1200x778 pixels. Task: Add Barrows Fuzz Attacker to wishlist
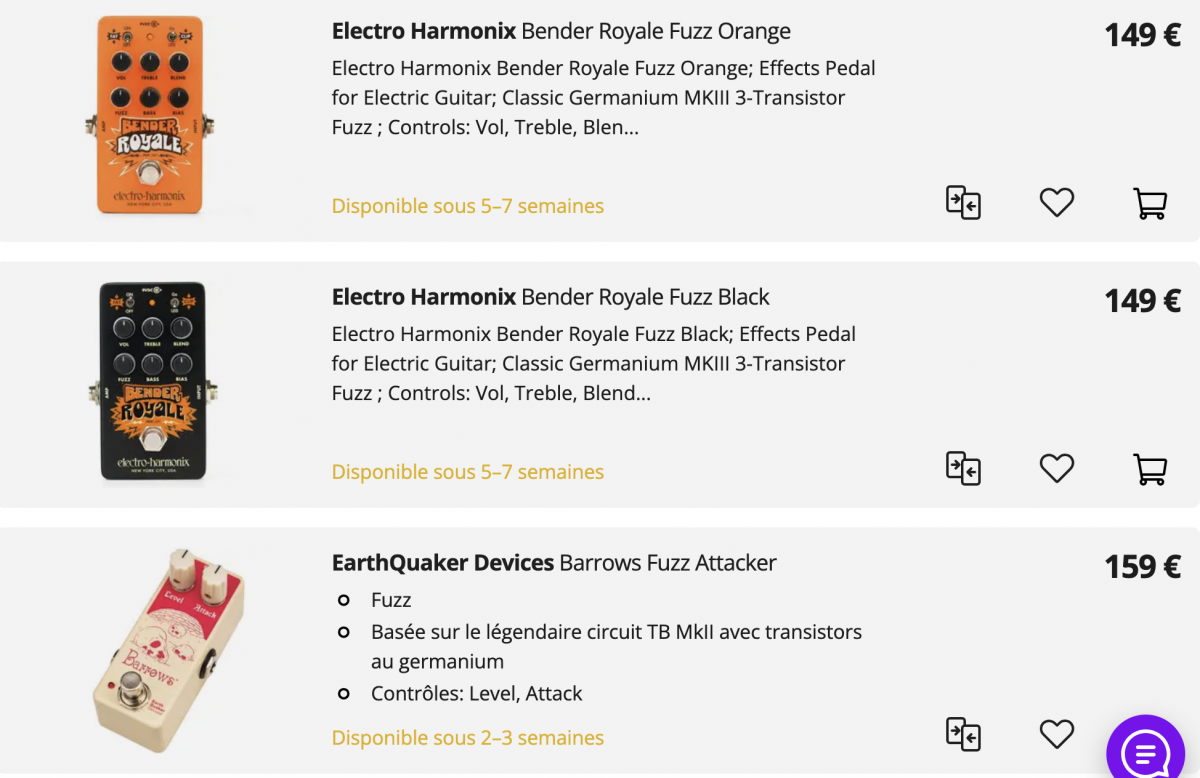pyautogui.click(x=1056, y=734)
